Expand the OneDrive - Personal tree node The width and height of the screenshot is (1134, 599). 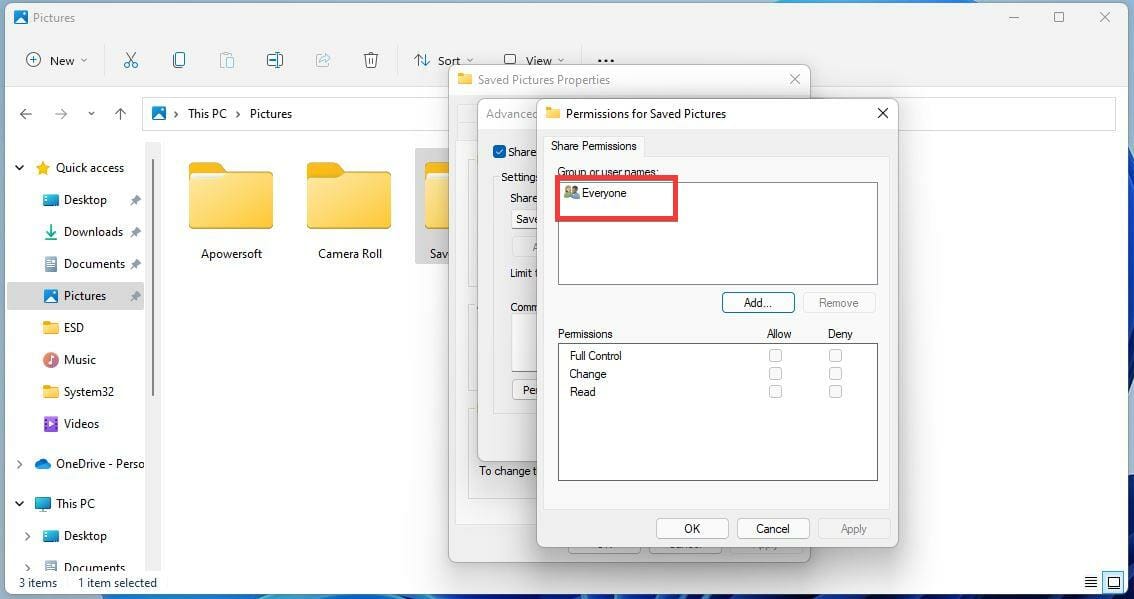coord(20,464)
